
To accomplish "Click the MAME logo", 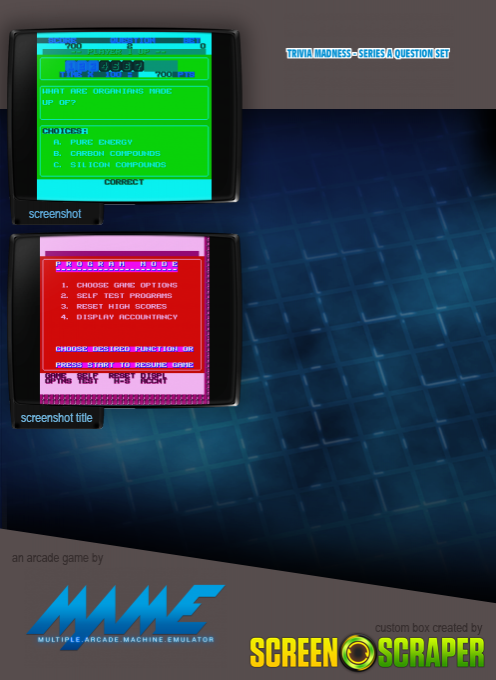I will [126, 616].
